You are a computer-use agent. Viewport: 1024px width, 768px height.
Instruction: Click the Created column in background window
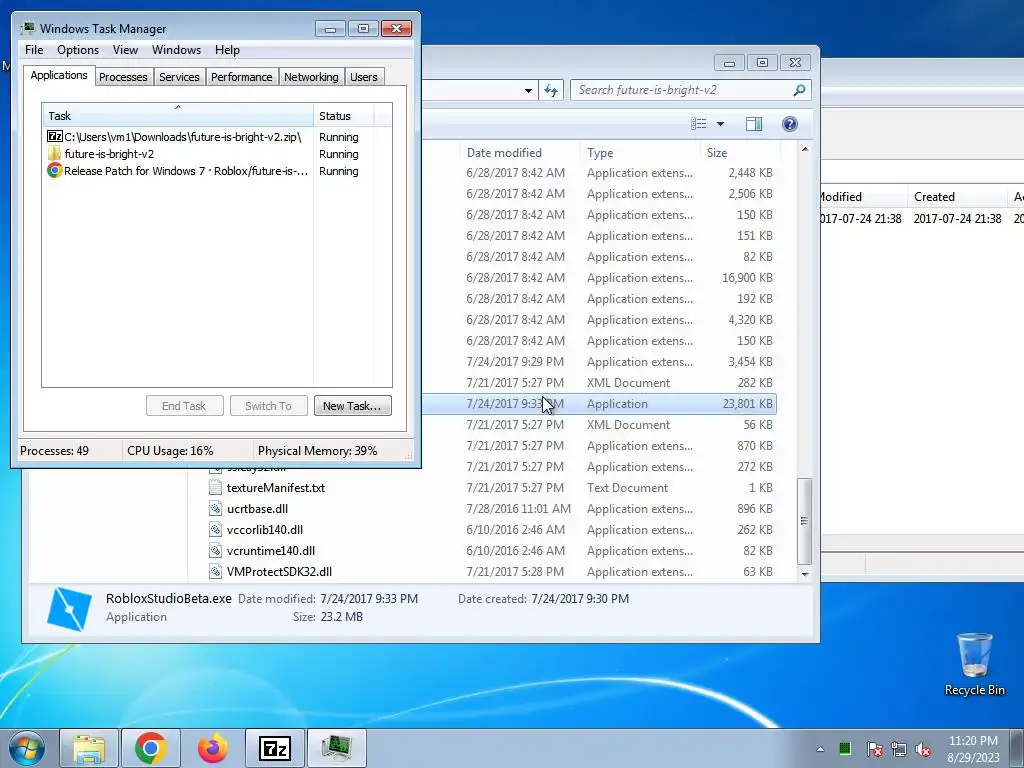point(957,197)
